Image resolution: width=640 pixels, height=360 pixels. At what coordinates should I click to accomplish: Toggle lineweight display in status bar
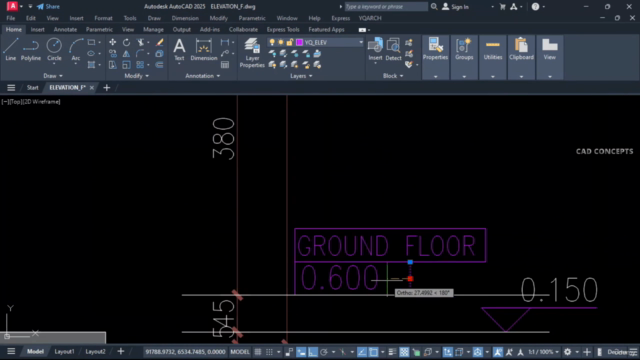(x=392, y=352)
